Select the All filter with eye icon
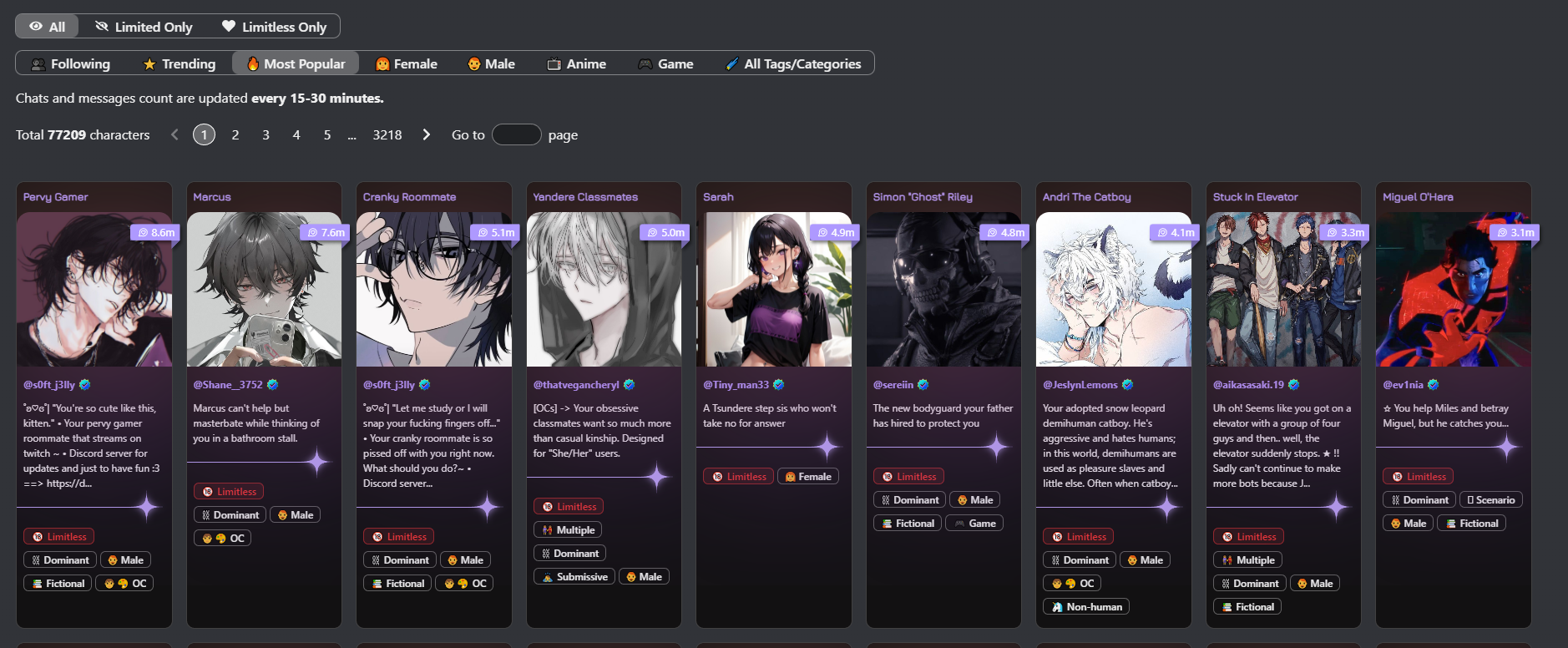 [x=47, y=27]
